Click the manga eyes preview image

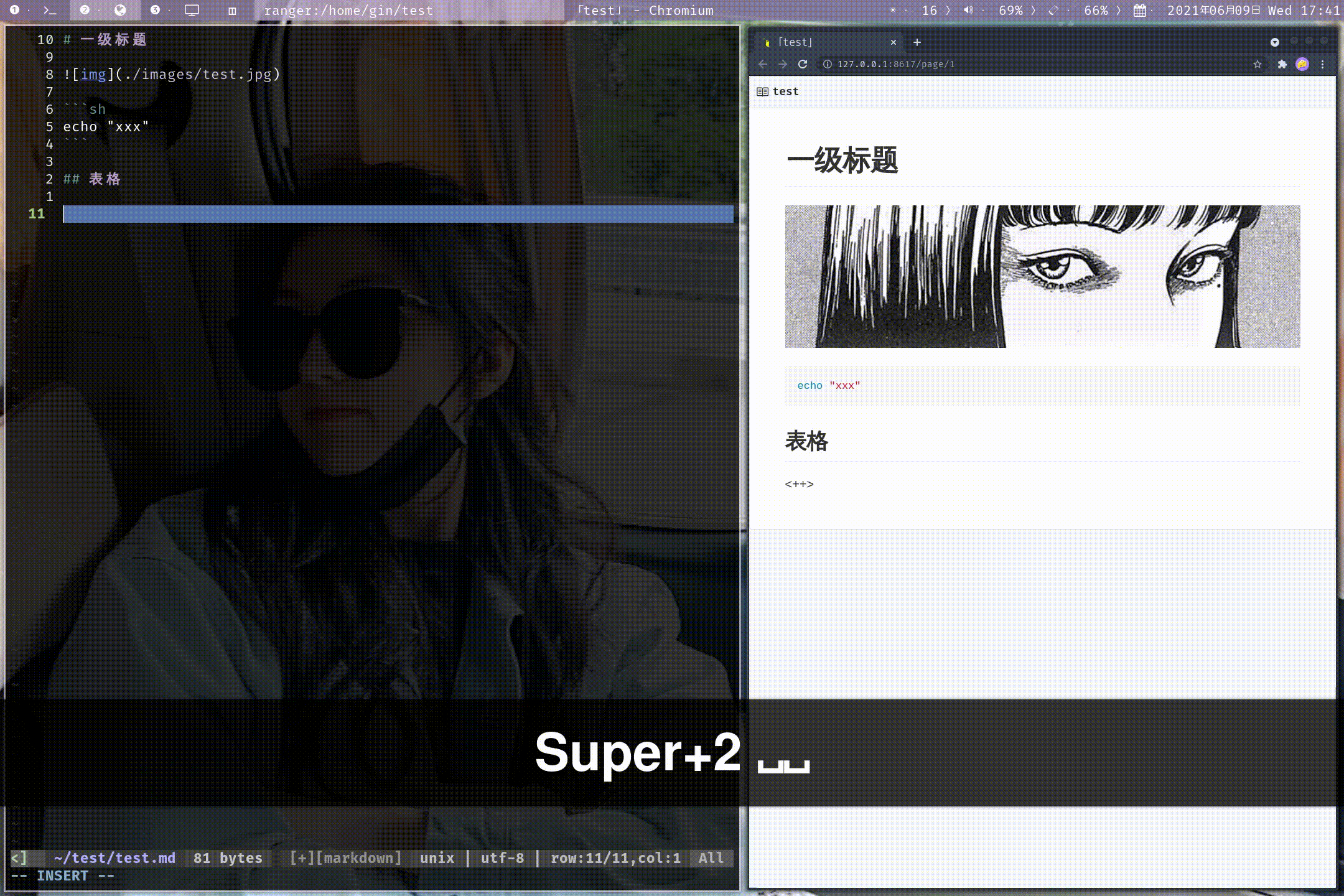click(x=1042, y=276)
